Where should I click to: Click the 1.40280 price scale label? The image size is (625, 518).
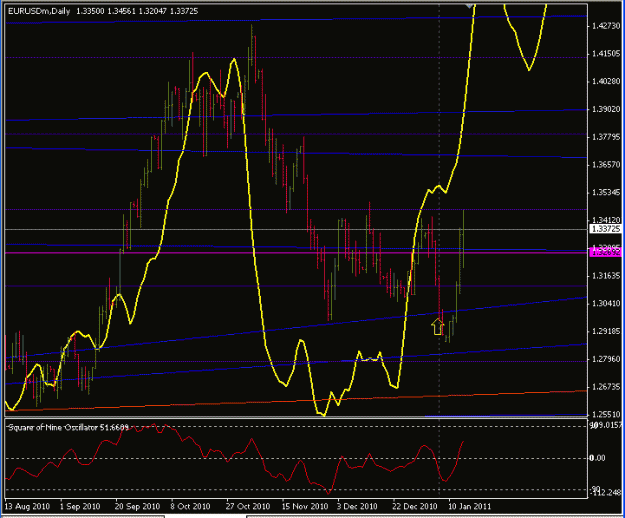(x=606, y=81)
